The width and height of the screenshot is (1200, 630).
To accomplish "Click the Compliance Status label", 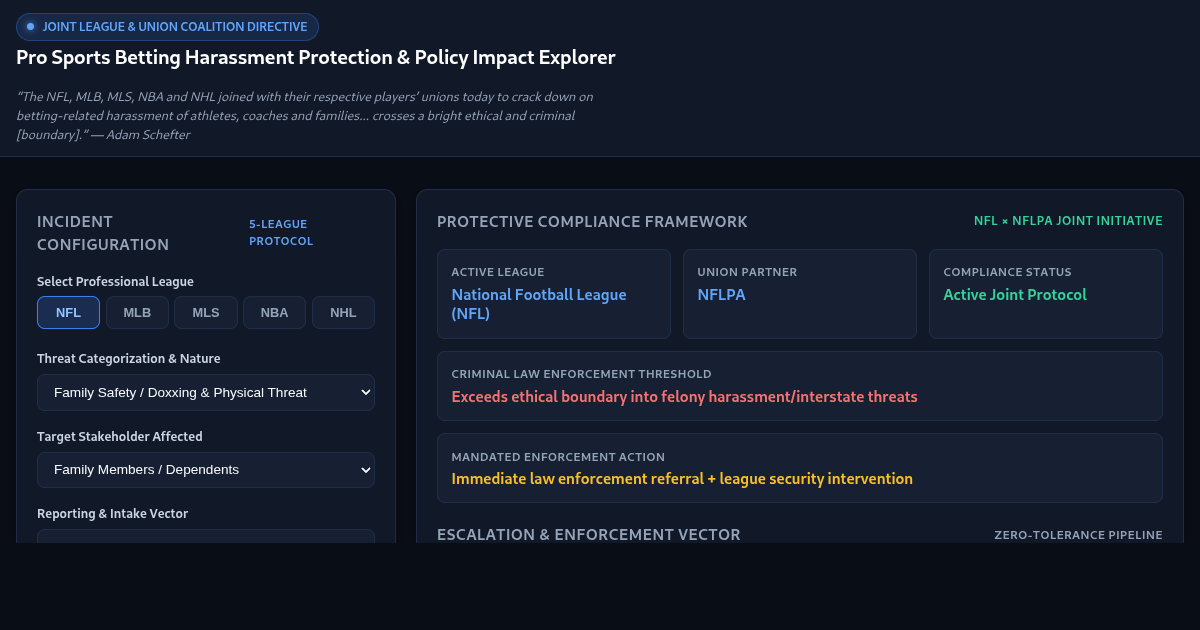I will tap(1007, 272).
